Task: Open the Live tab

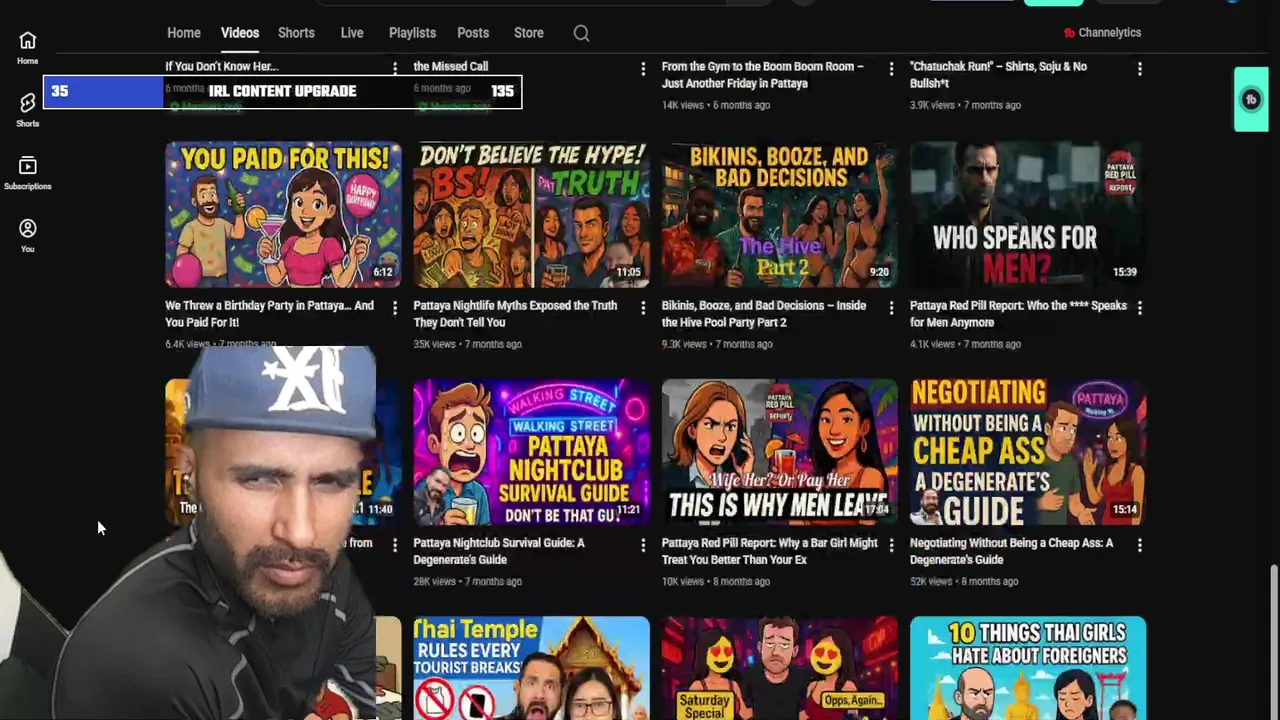Action: point(352,33)
